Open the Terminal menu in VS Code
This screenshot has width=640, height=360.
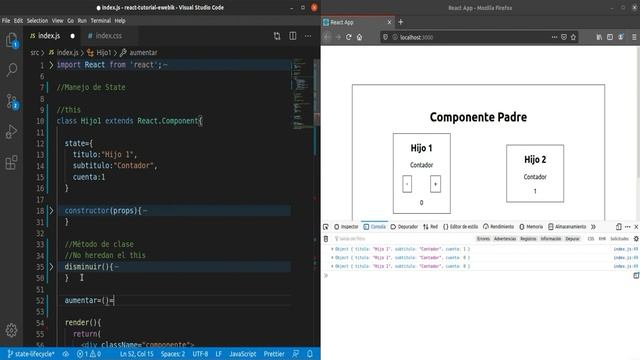click(x=100, y=20)
